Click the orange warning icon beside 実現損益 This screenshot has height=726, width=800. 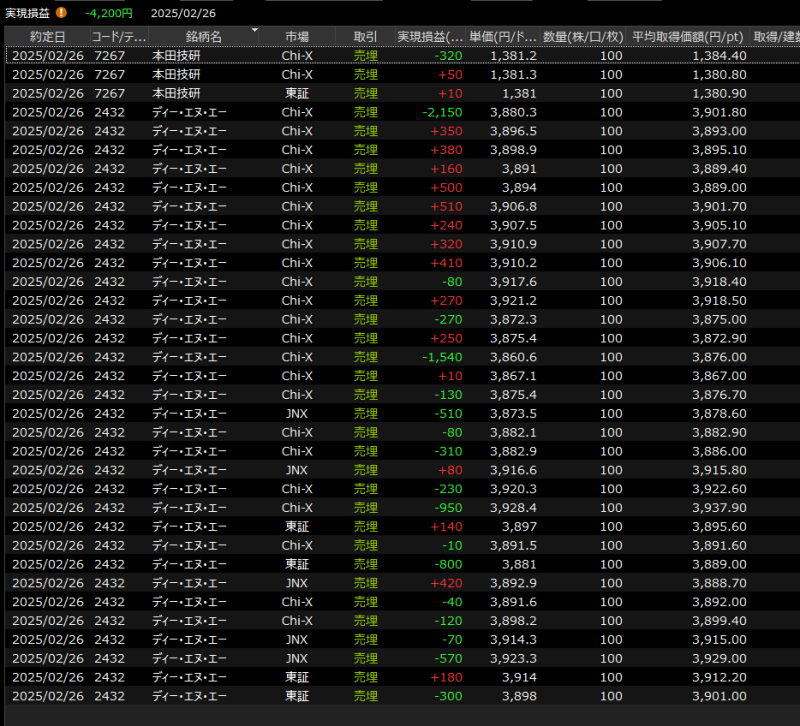[61, 13]
